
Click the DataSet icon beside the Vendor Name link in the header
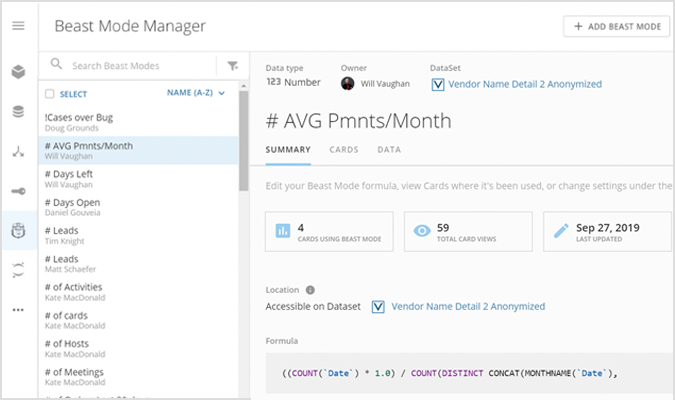[x=438, y=84]
